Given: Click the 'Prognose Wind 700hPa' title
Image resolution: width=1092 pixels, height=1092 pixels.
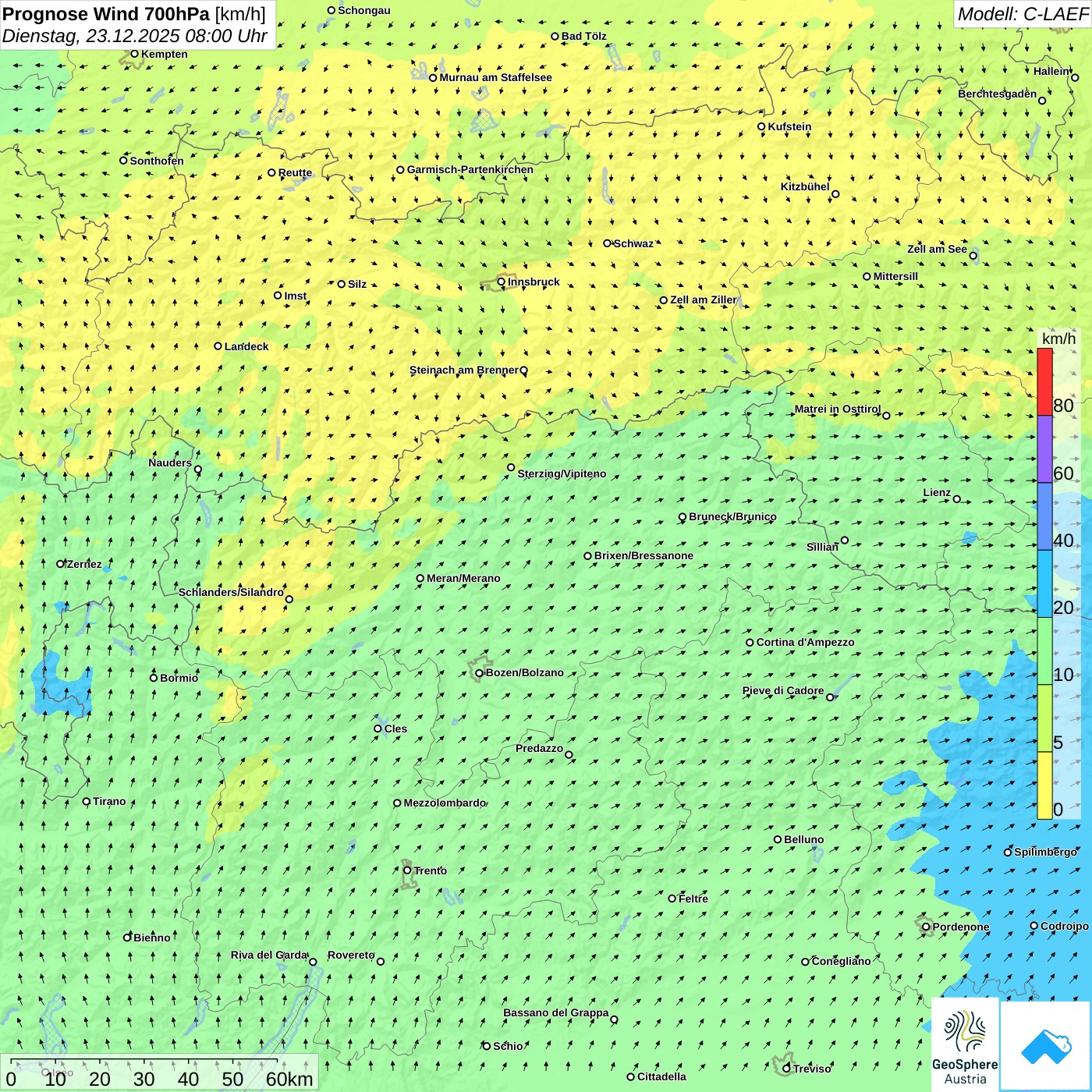Looking at the screenshot, I should [x=106, y=14].
